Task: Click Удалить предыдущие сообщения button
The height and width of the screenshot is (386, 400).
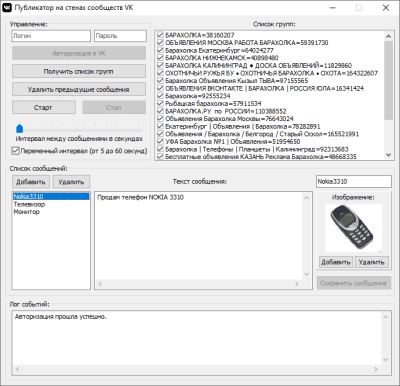Action: 79,89
